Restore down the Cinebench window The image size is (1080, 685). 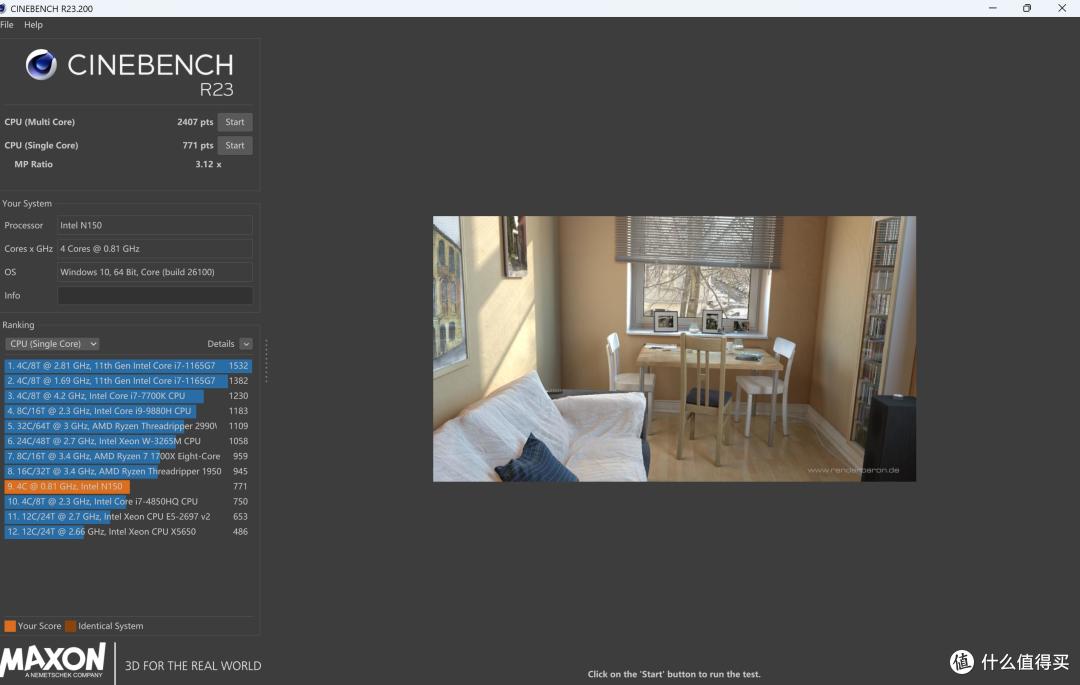1027,8
